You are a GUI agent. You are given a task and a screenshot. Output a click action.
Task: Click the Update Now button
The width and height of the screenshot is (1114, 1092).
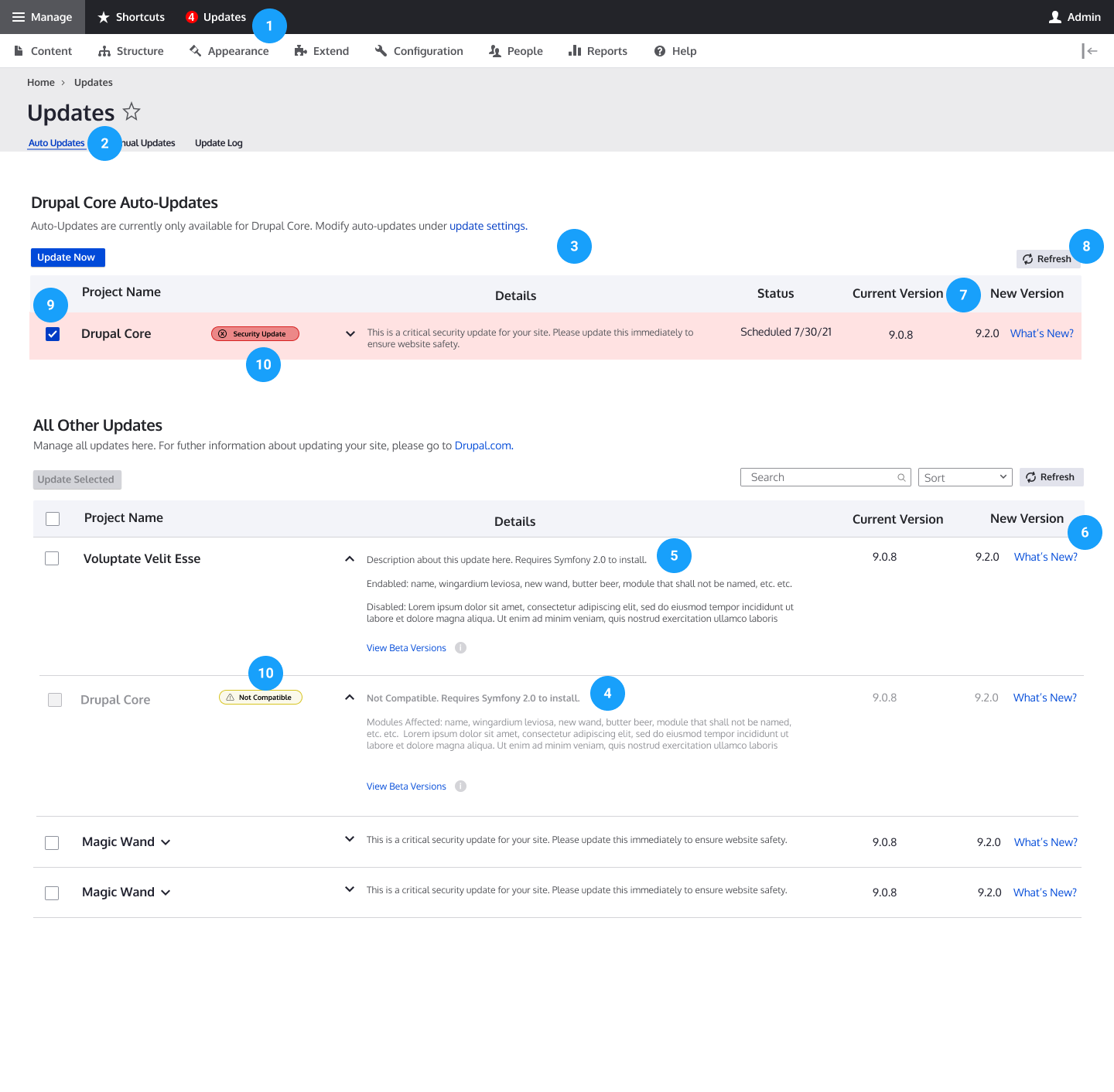point(68,258)
